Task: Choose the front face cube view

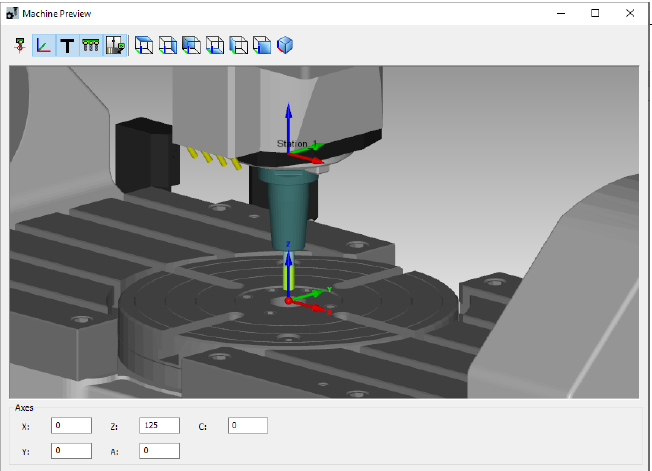Action: pyautogui.click(x=262, y=45)
